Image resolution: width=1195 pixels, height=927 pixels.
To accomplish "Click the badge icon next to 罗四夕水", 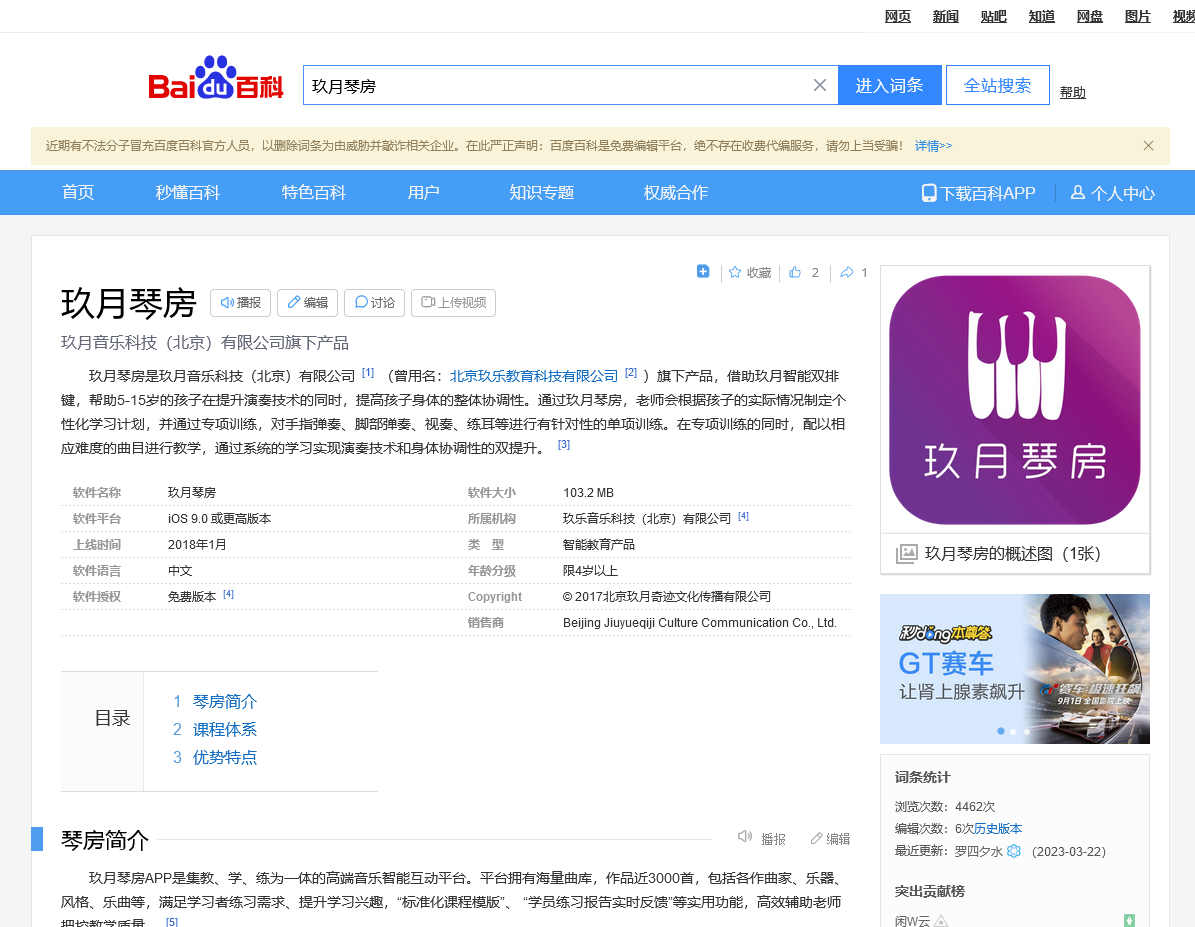I will 1014,851.
